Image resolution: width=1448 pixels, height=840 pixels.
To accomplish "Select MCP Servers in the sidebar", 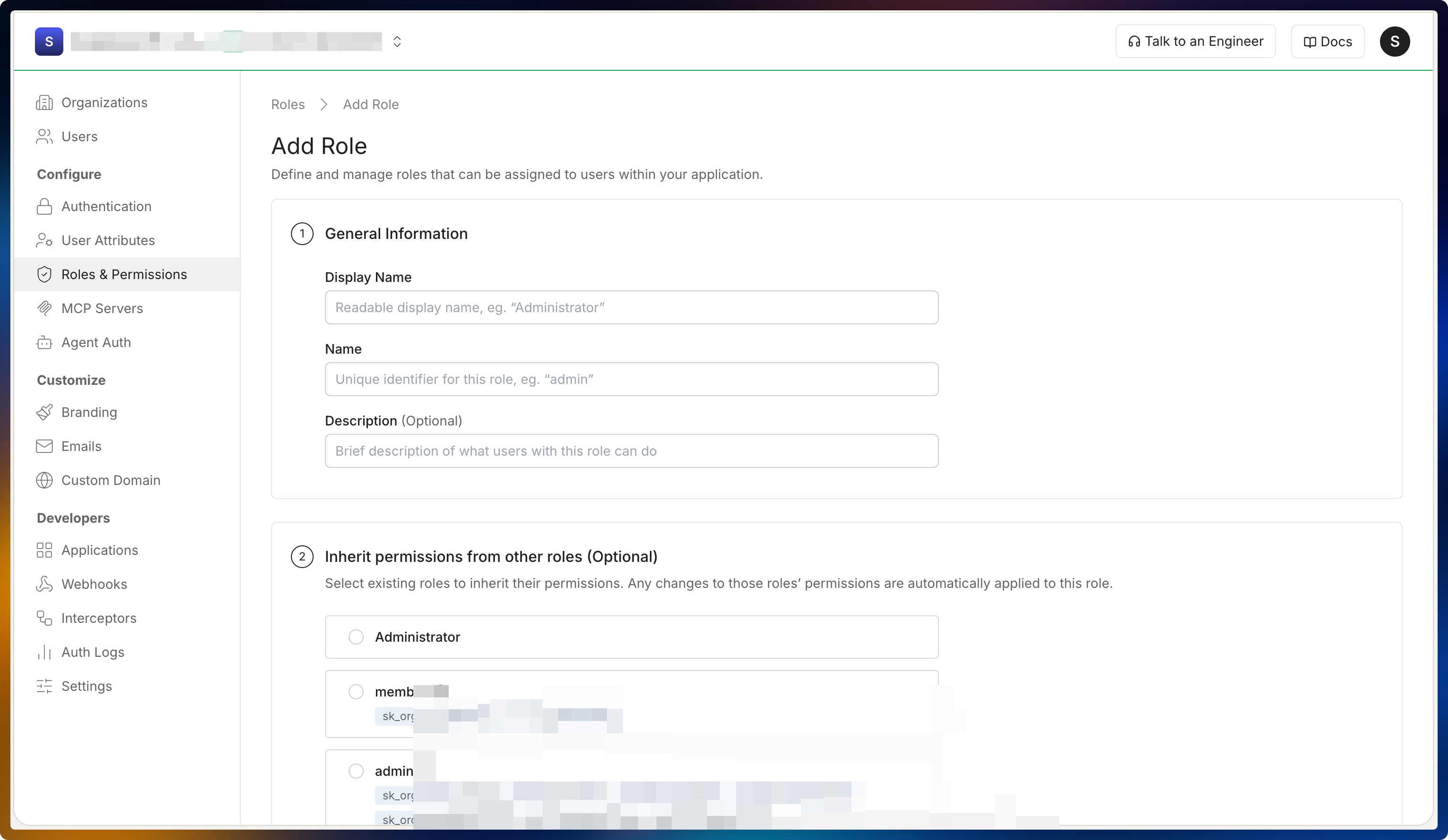I will click(102, 308).
